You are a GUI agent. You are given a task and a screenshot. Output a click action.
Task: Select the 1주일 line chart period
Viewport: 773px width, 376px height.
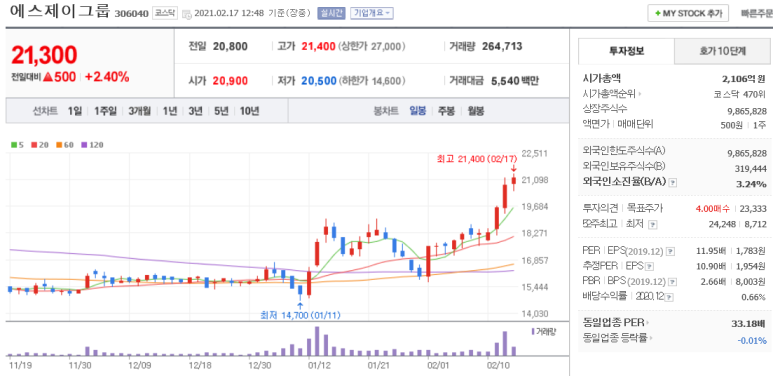tap(105, 111)
